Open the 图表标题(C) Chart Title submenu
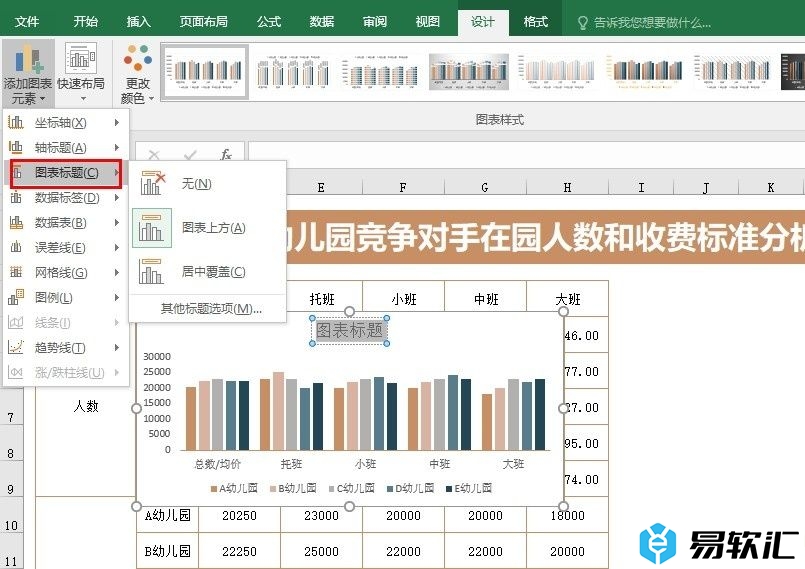Viewport: 805px width, 569px height. (66, 173)
